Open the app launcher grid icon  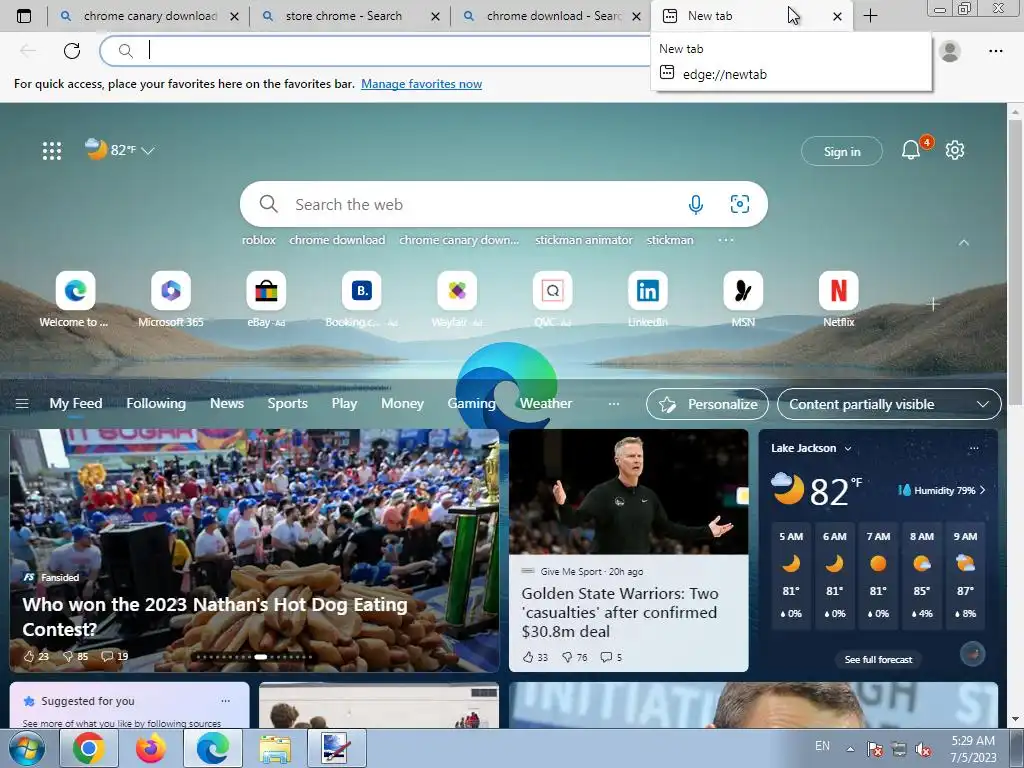[x=52, y=151]
